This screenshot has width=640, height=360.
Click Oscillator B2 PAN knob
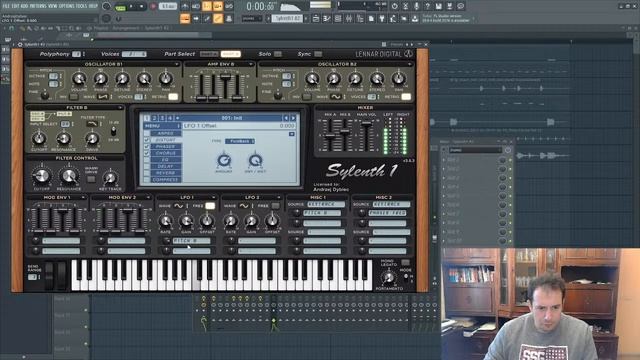(399, 78)
